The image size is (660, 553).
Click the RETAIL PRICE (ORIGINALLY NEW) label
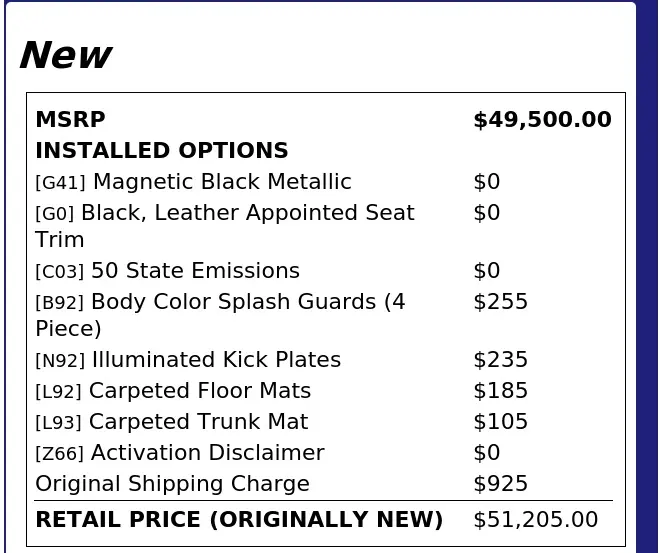tap(239, 519)
